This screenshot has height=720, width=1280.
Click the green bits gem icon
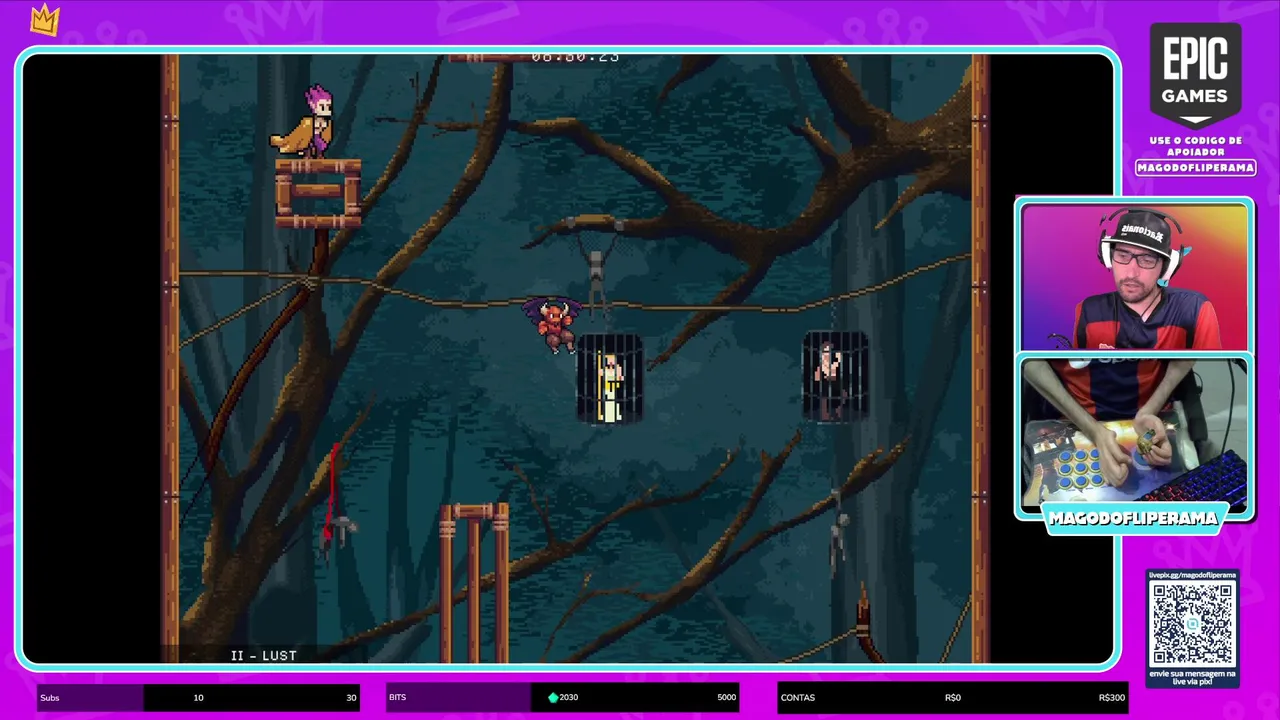click(553, 697)
